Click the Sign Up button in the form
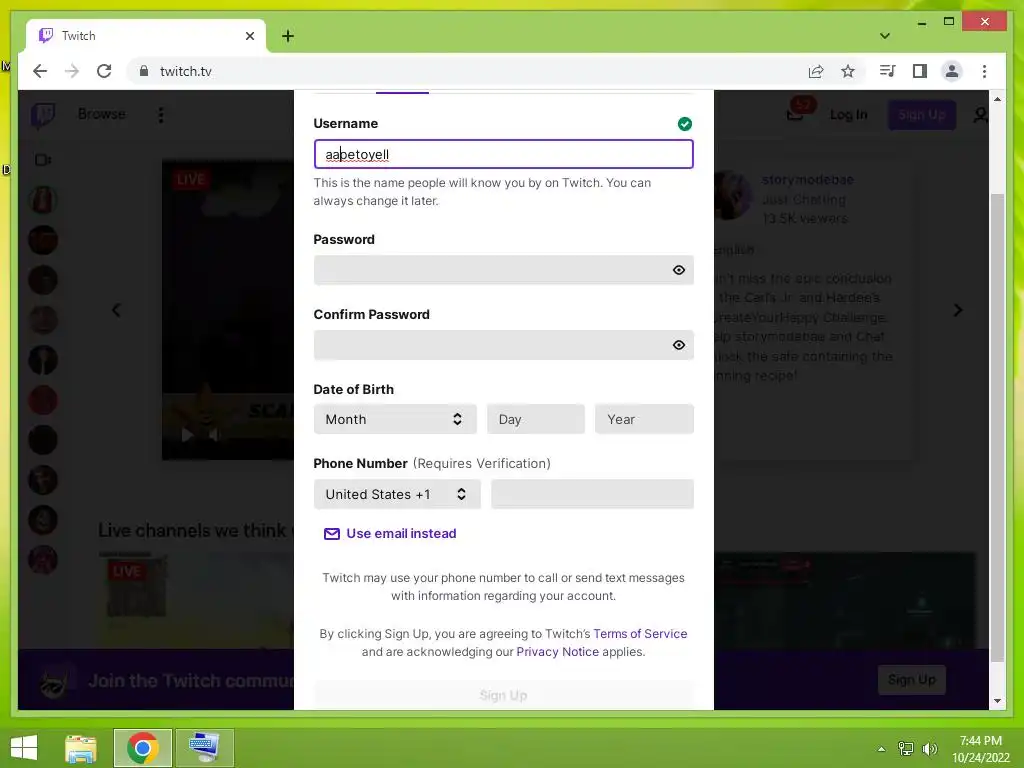This screenshot has height=768, width=1024. 504,695
